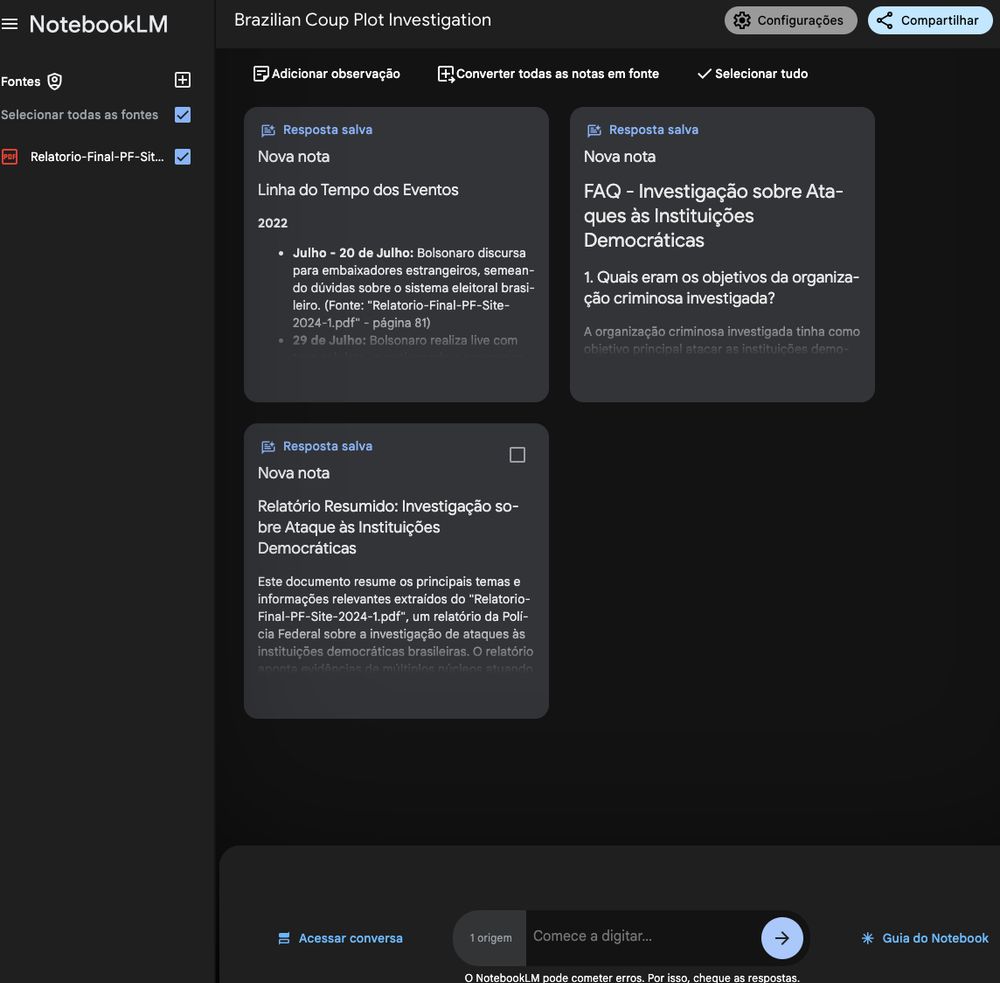Click the convert-notes plus icon
This screenshot has height=983, width=1000.
tap(446, 74)
